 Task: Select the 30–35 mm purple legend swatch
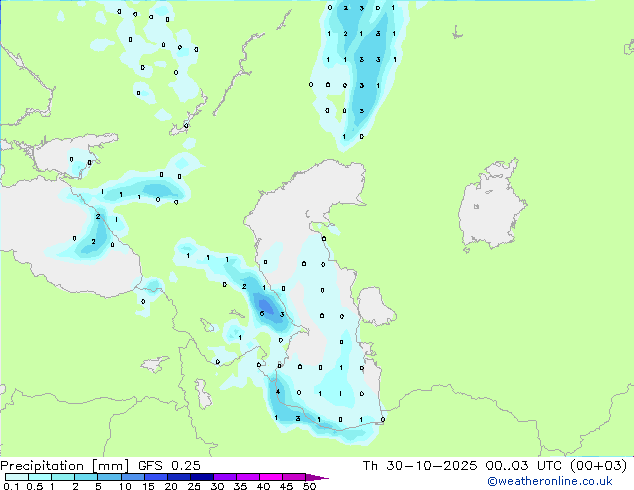[225, 477]
